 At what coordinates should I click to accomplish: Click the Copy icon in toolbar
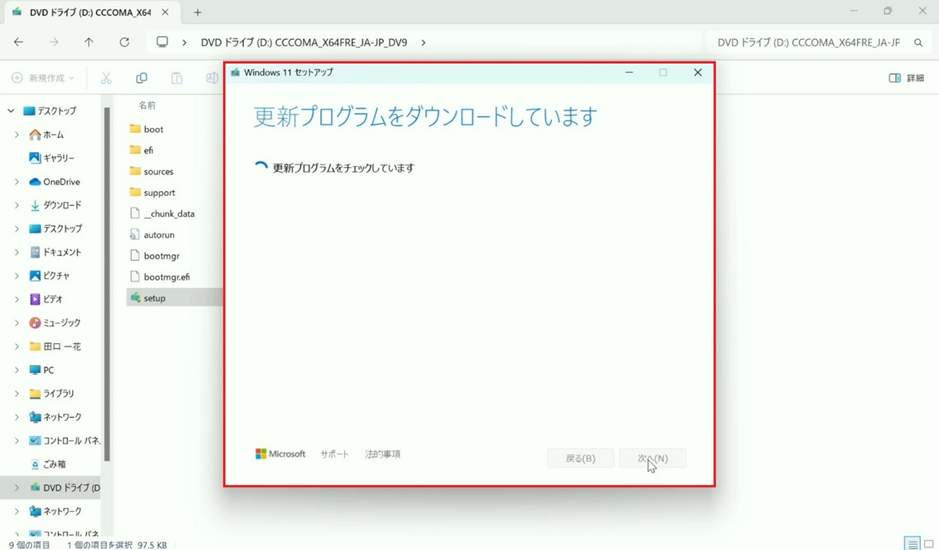click(141, 78)
